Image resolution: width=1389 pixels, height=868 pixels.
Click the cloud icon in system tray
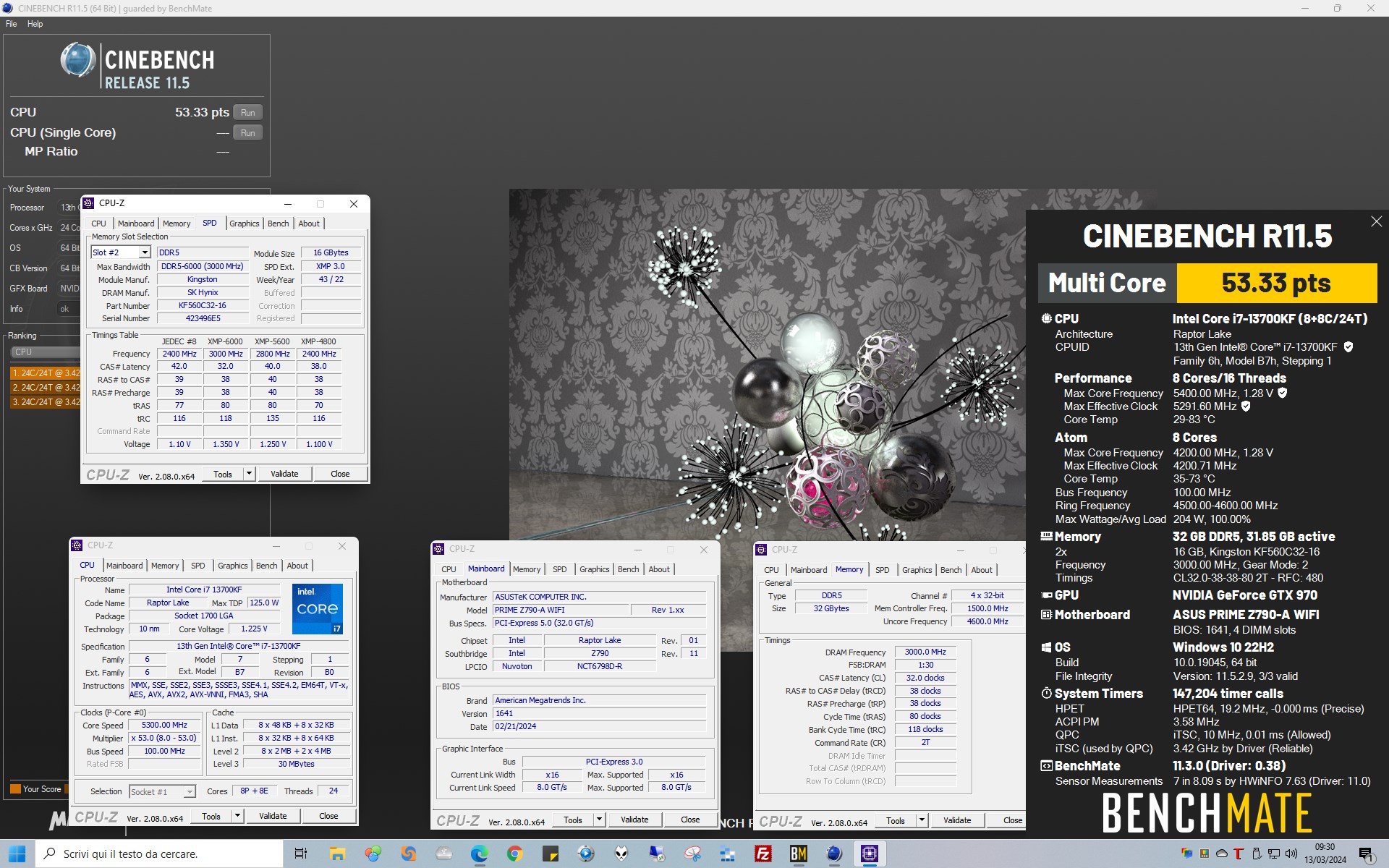1222,854
